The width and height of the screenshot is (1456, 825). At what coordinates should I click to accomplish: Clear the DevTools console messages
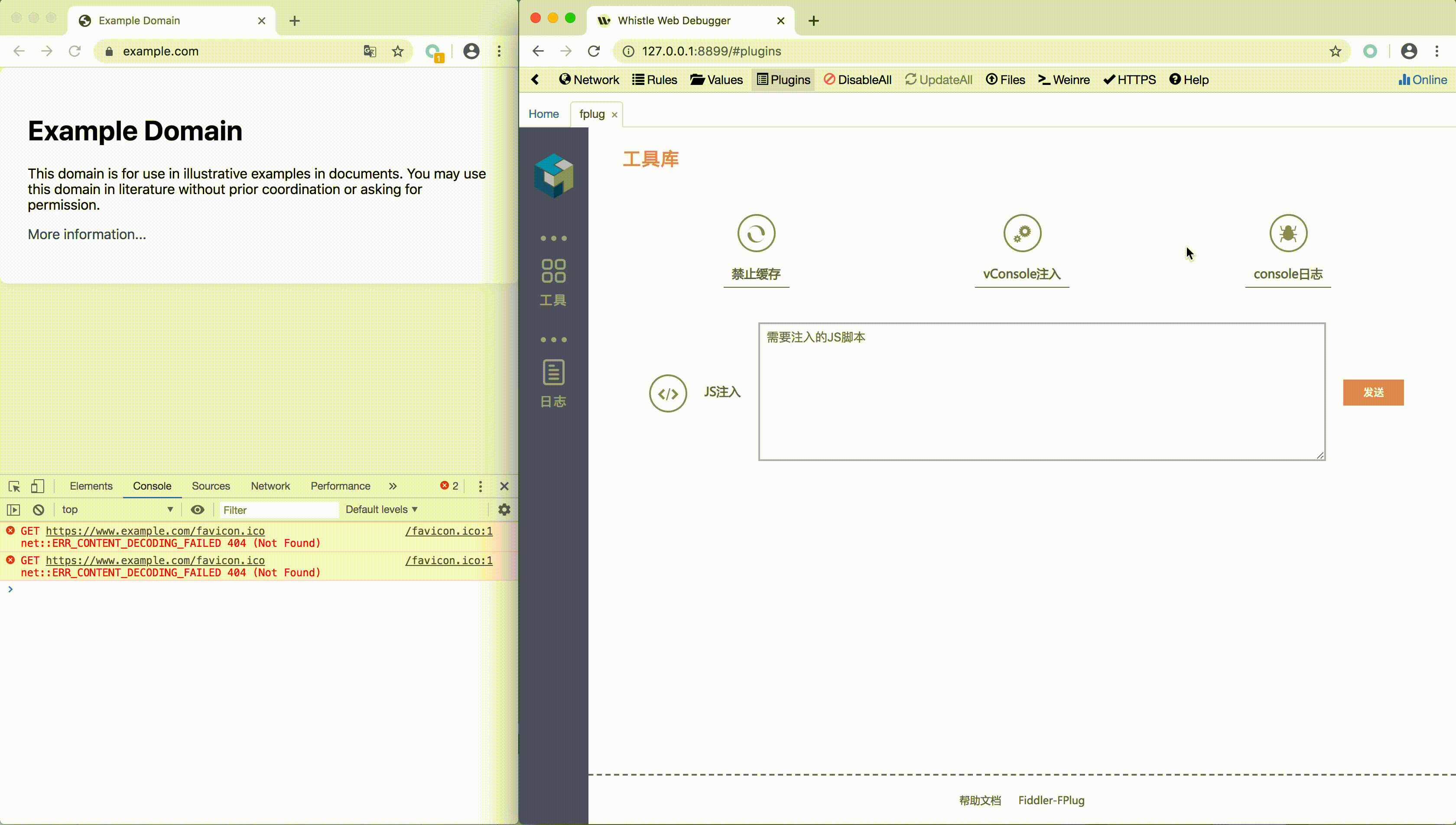coord(39,510)
